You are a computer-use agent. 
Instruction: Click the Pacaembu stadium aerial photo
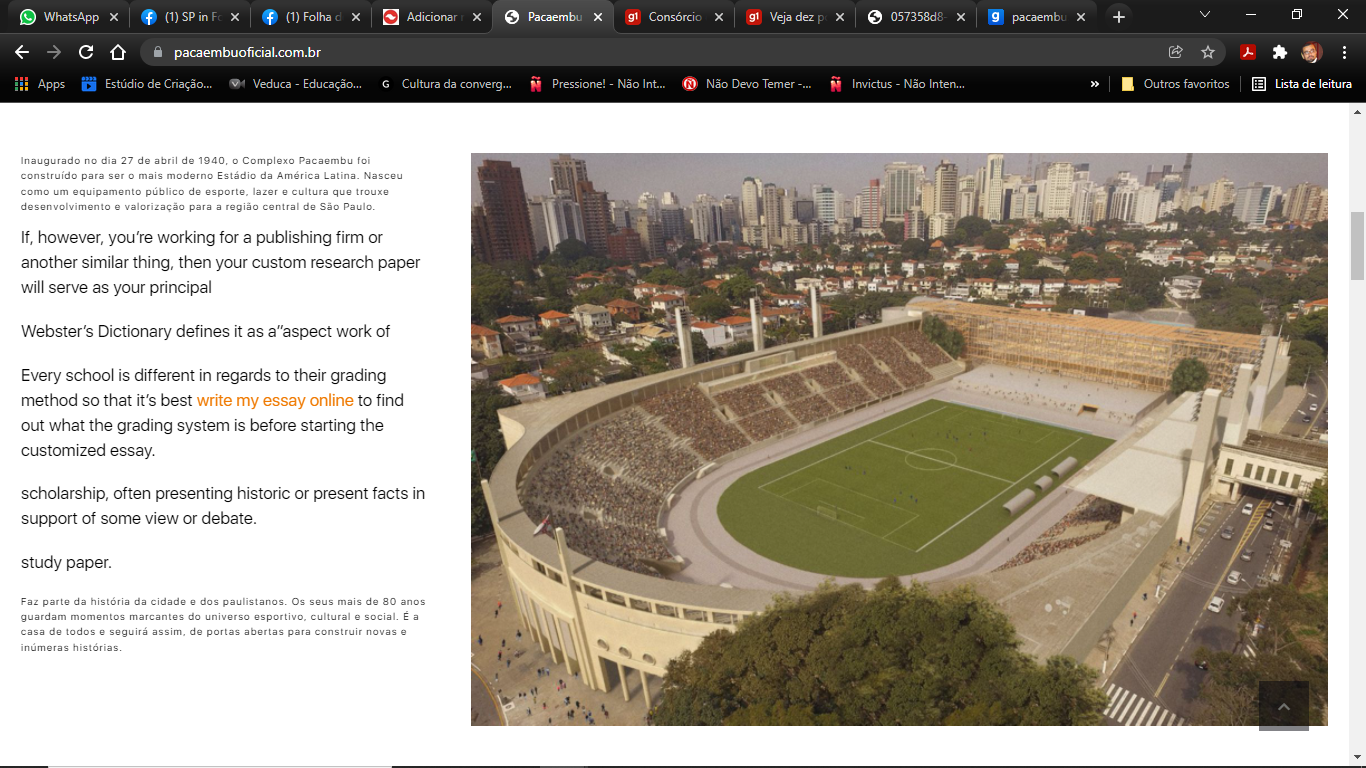click(899, 439)
